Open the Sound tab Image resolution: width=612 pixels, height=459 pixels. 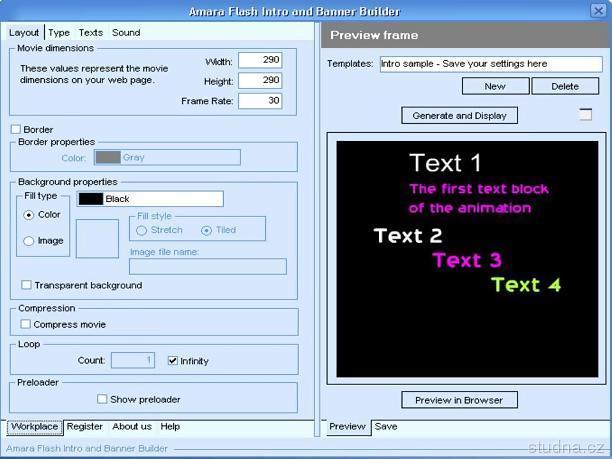[126, 32]
